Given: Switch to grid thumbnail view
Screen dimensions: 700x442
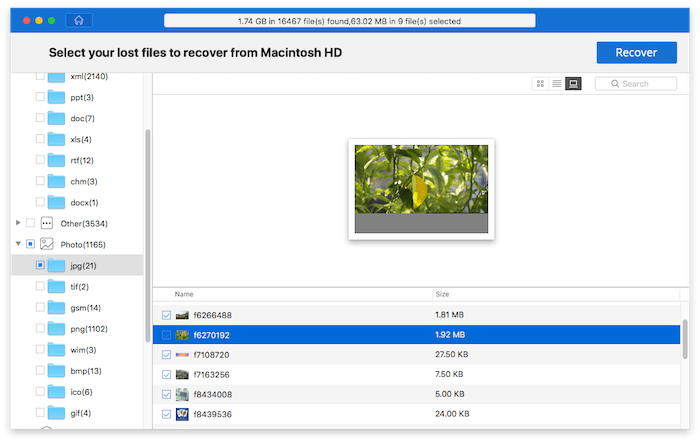Looking at the screenshot, I should click(540, 83).
